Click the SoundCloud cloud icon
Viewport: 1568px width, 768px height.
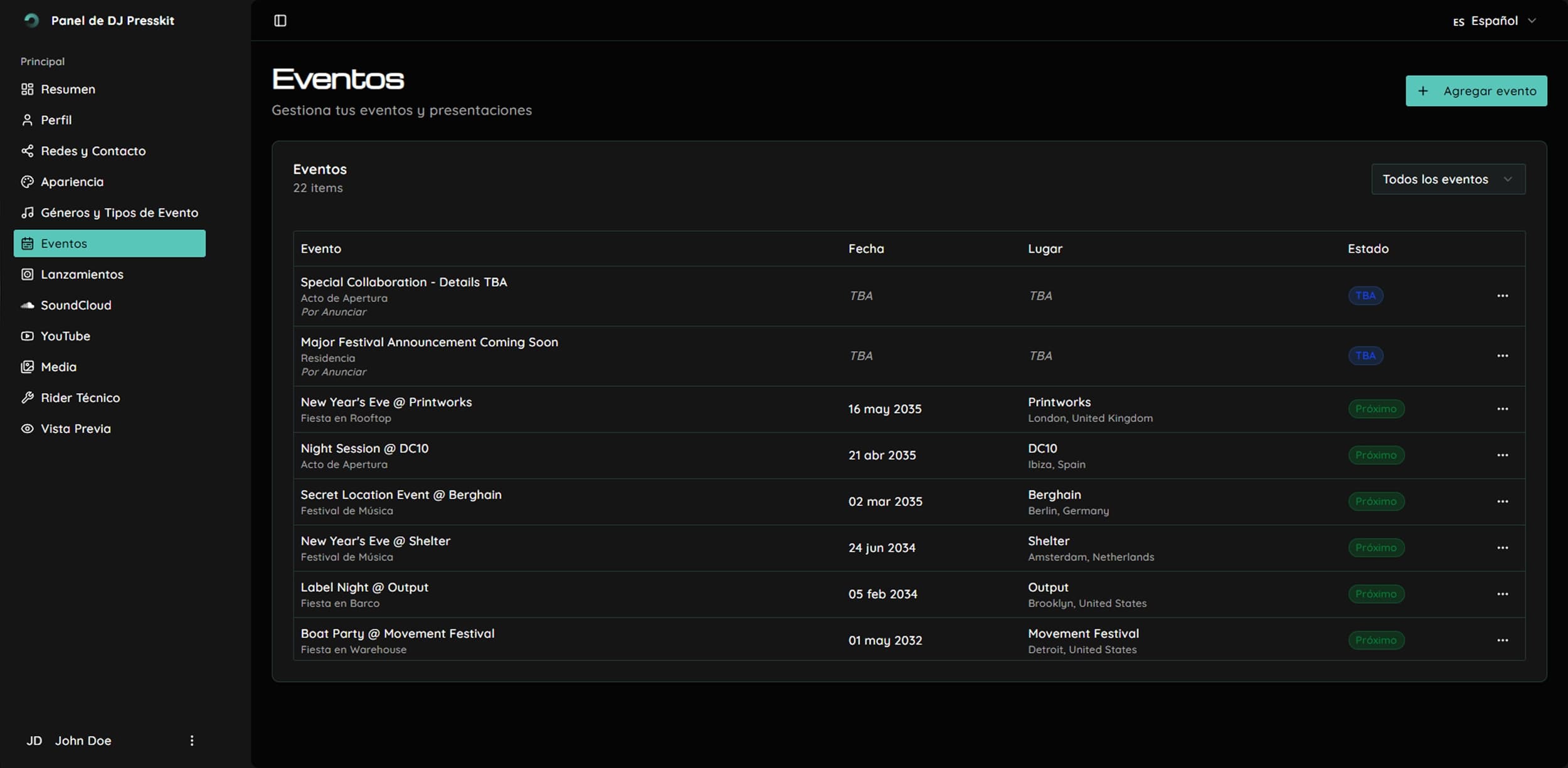pyautogui.click(x=27, y=305)
